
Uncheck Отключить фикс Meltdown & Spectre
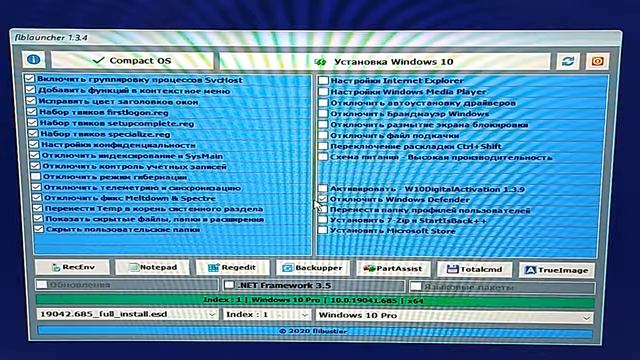tap(37, 198)
